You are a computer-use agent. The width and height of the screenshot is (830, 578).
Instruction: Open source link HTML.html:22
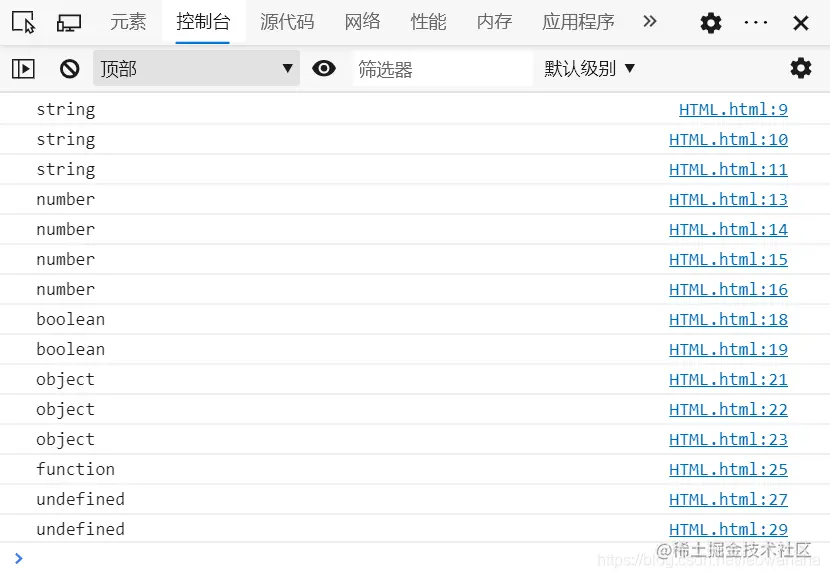tap(728, 410)
